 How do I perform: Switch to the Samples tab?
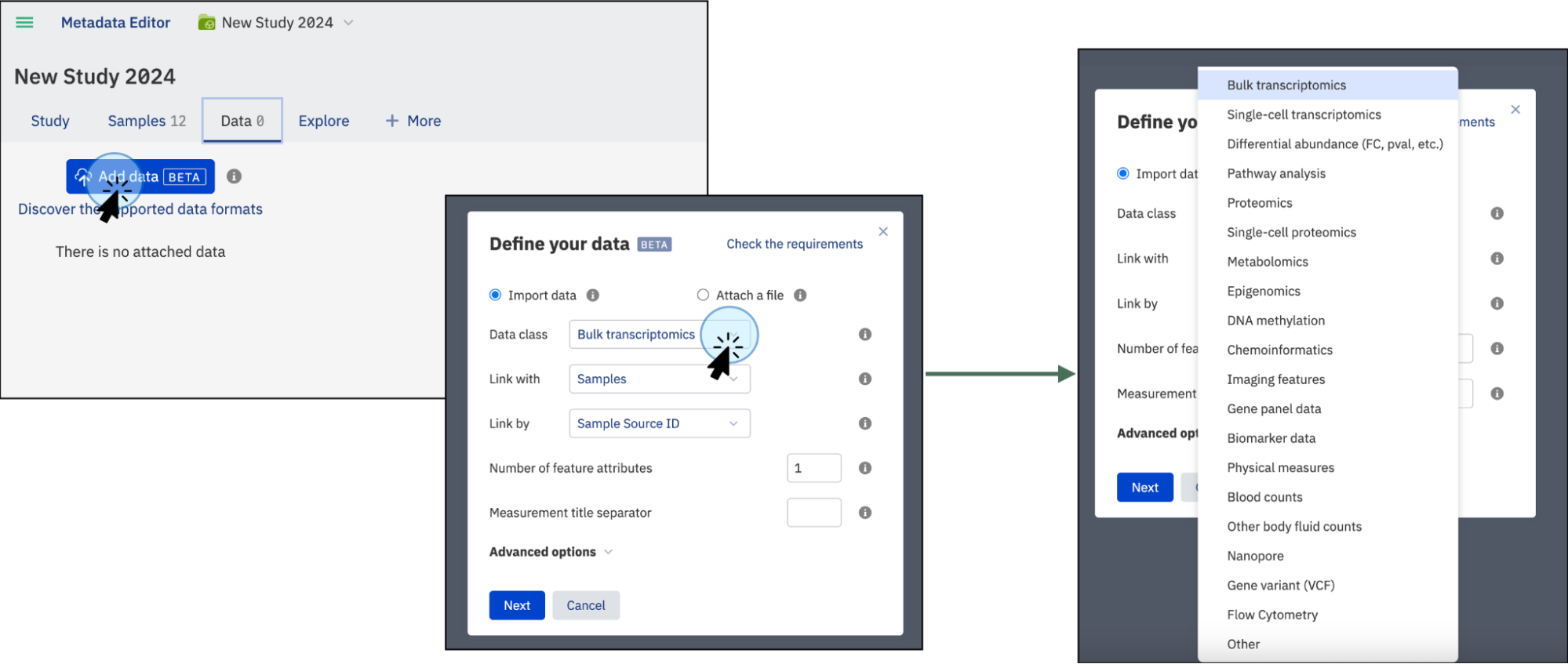[147, 121]
